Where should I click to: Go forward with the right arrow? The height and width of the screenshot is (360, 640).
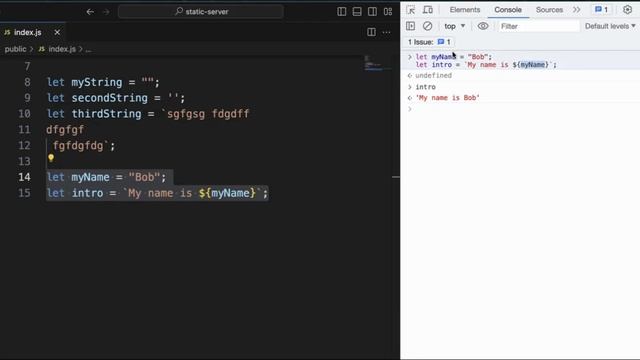106,12
